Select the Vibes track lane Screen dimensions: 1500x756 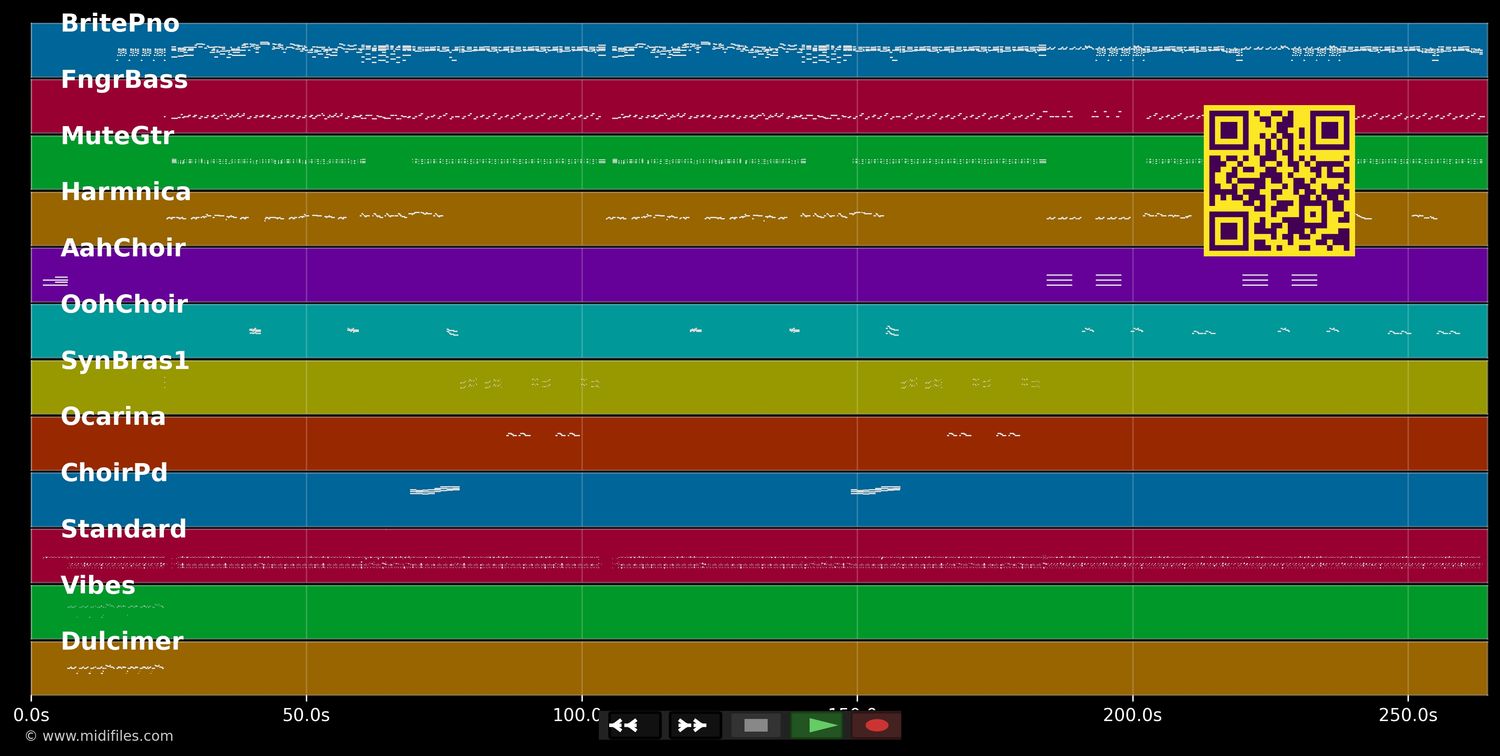pyautogui.click(x=759, y=612)
